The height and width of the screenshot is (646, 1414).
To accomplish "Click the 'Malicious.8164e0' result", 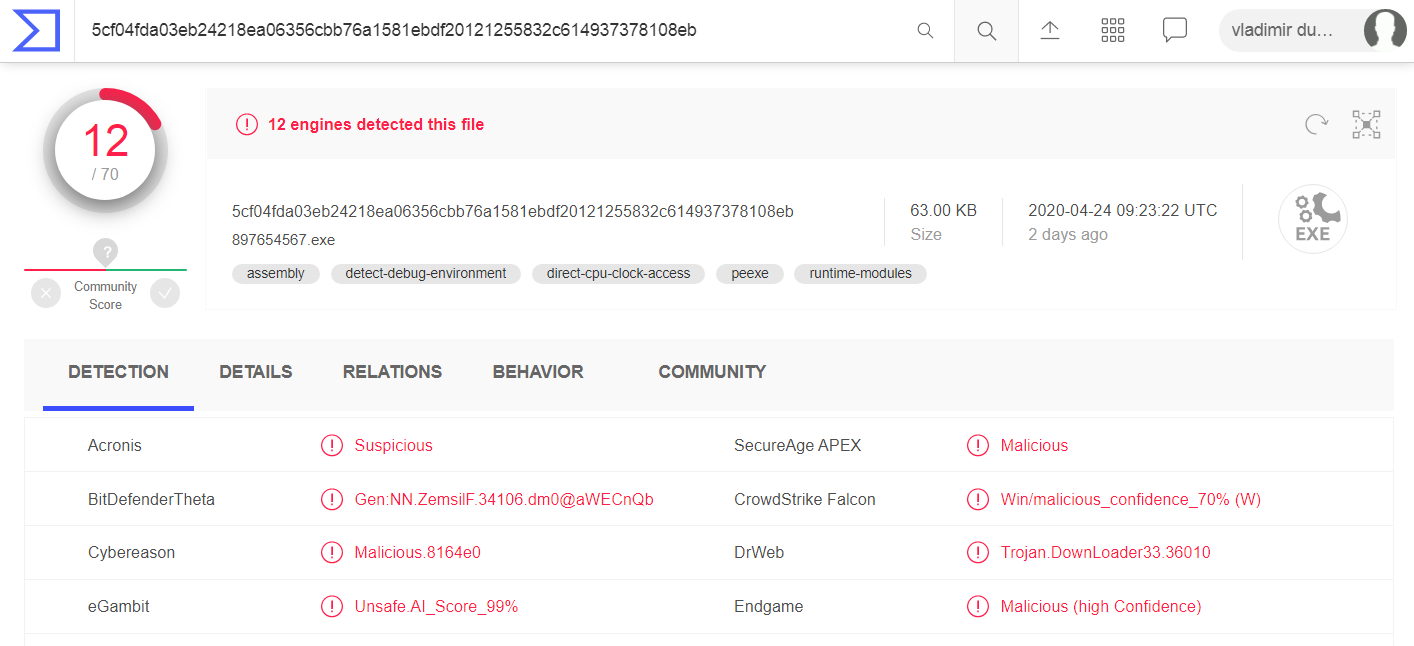I will pyautogui.click(x=418, y=552).
